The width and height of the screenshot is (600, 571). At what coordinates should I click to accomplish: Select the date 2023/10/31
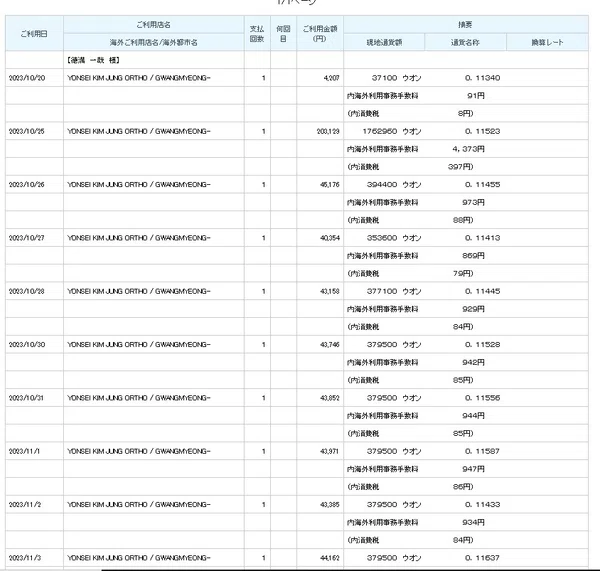click(27, 398)
